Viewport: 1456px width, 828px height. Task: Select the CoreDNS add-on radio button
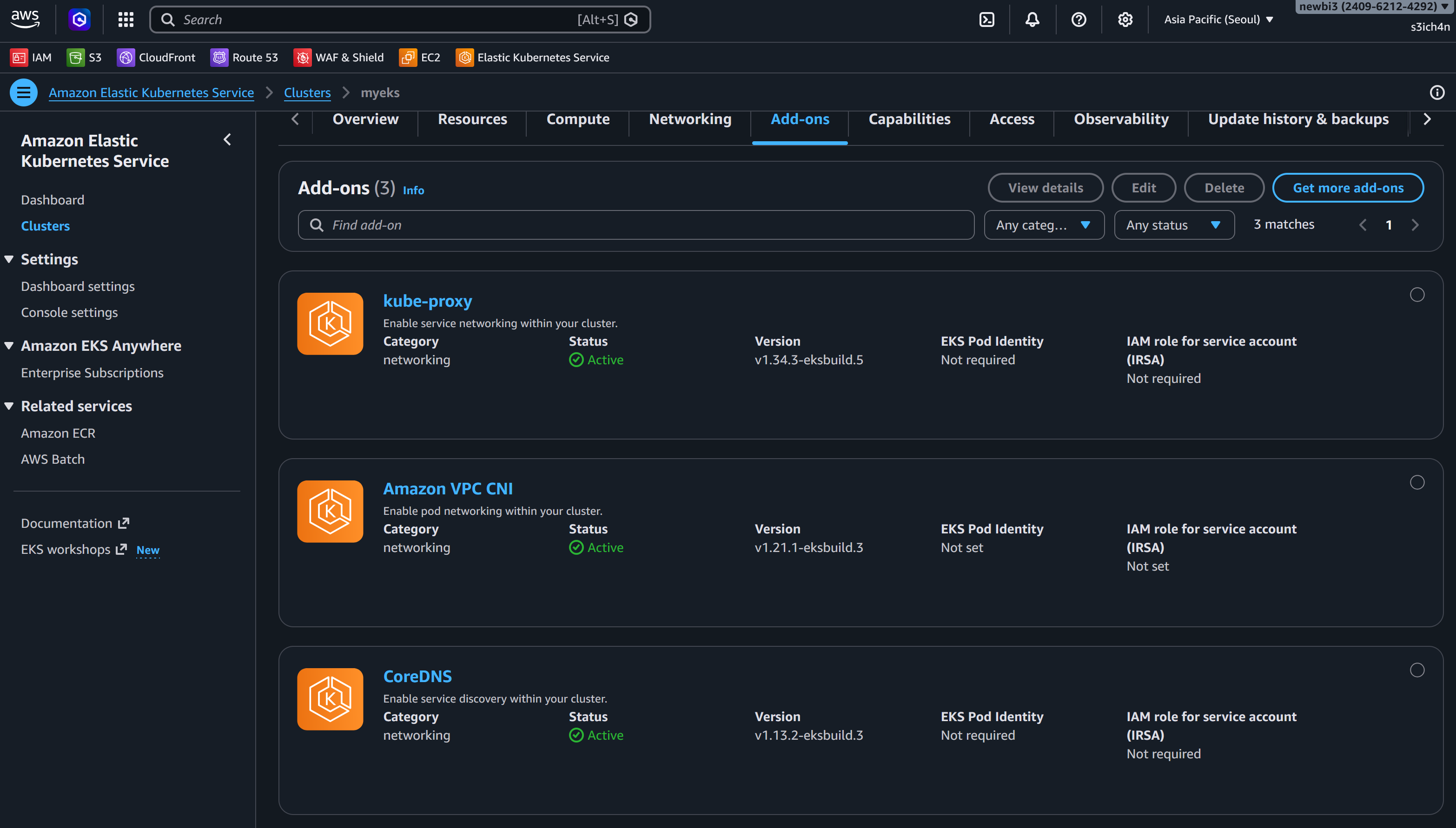(x=1417, y=670)
